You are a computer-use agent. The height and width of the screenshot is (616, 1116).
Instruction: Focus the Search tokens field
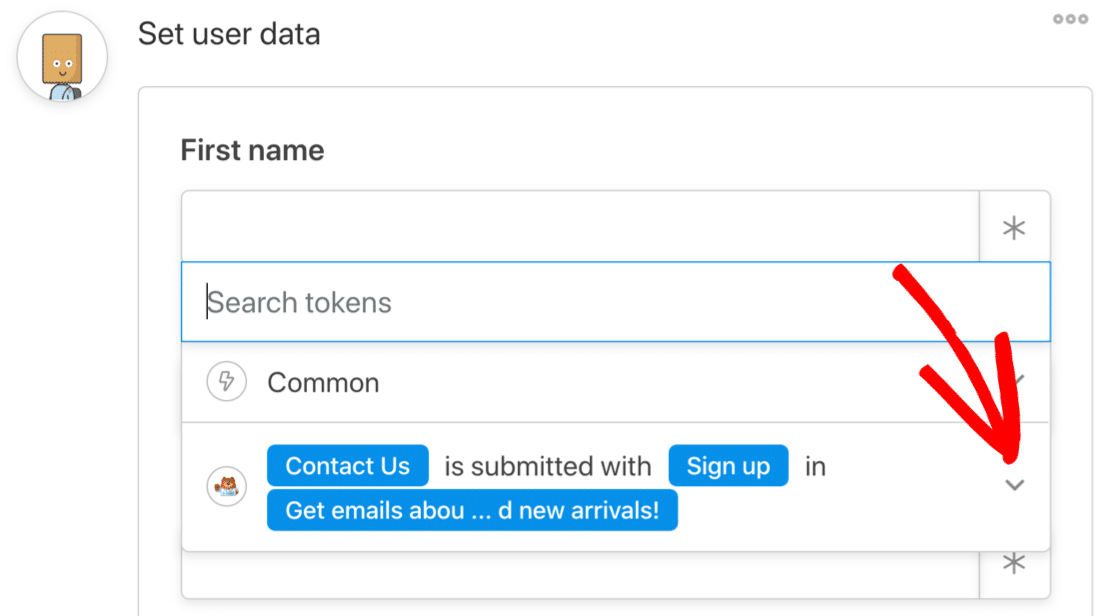tap(616, 302)
